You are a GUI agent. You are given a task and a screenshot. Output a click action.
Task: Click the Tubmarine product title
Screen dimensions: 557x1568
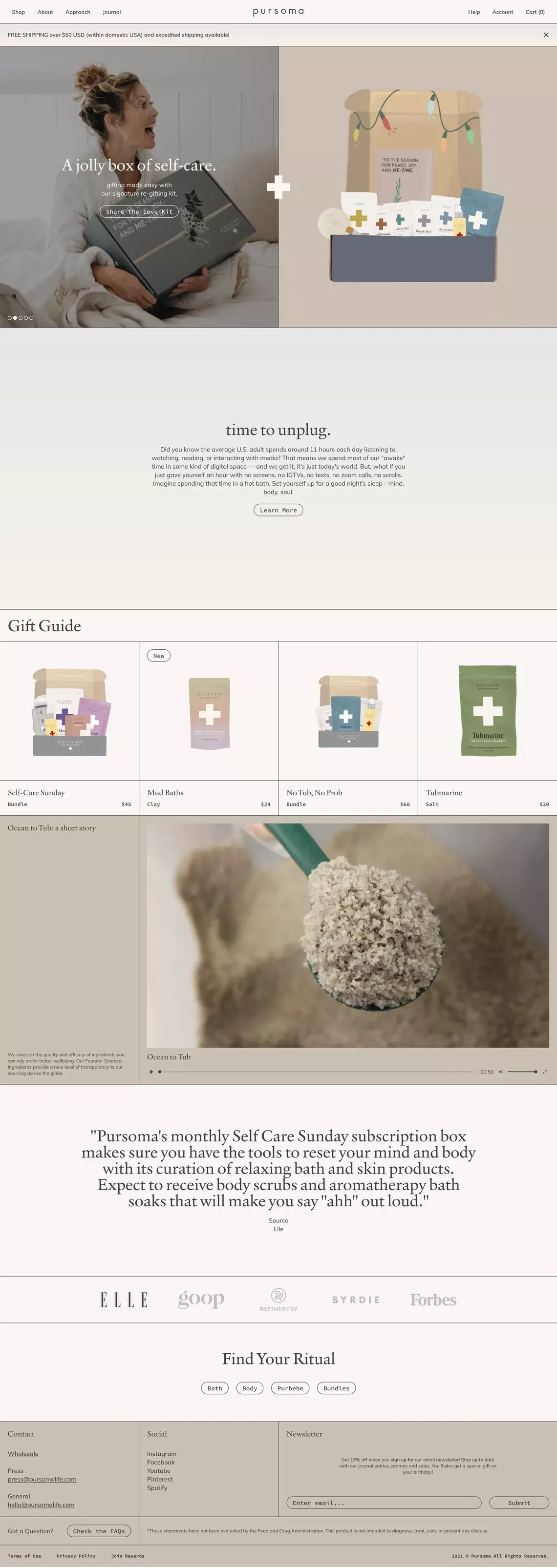[x=444, y=792]
